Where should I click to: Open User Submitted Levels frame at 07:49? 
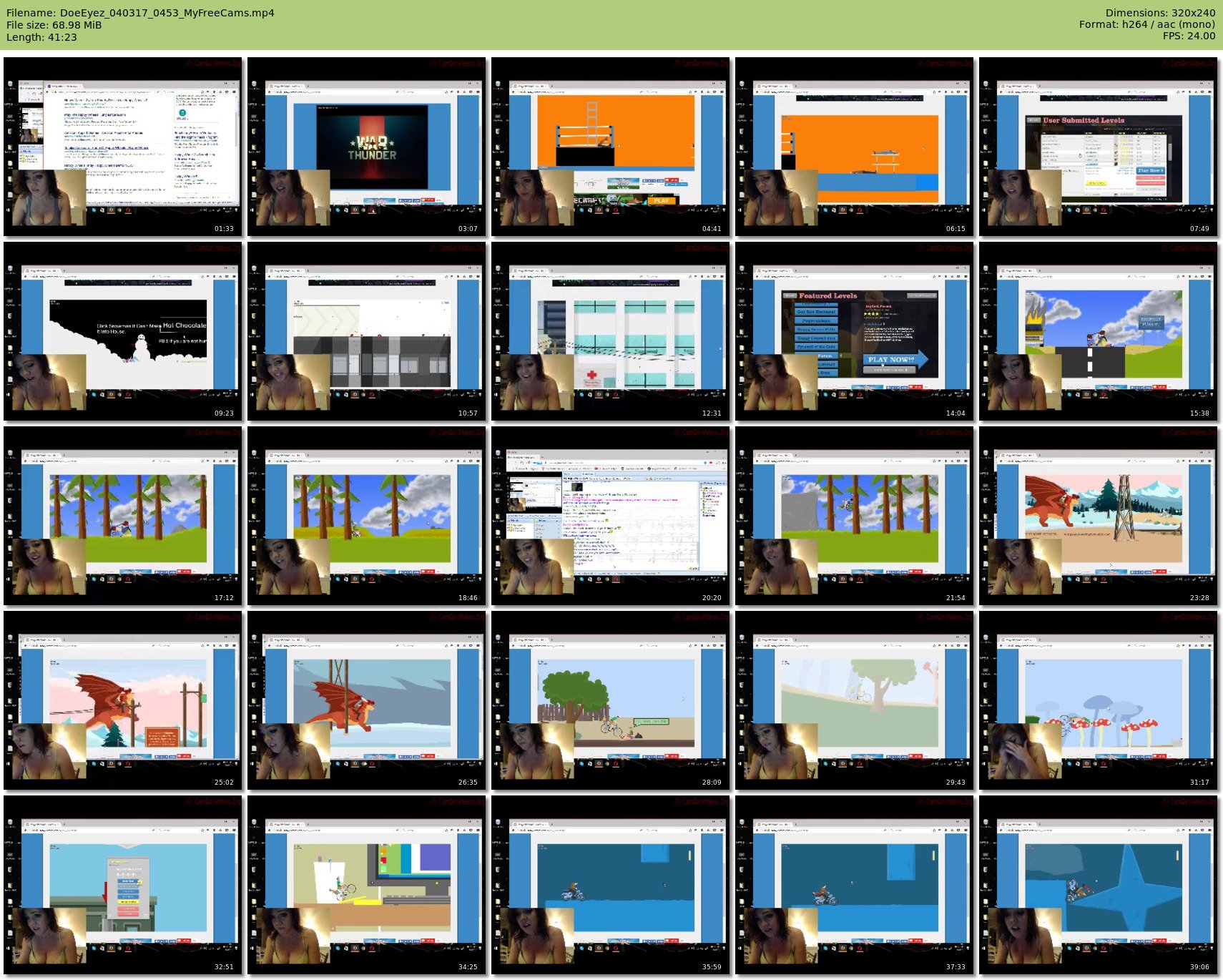1099,147
